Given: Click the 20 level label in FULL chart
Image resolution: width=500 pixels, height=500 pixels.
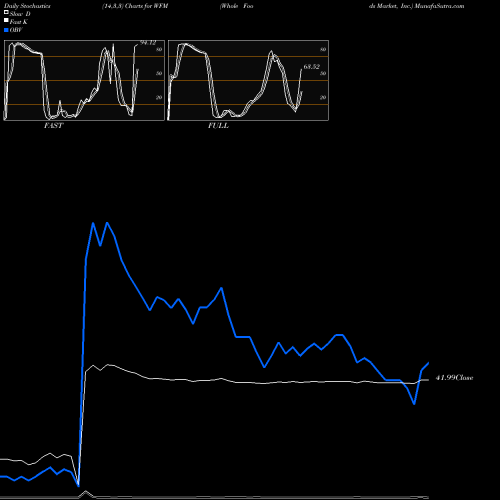Looking at the screenshot, I should (323, 97).
